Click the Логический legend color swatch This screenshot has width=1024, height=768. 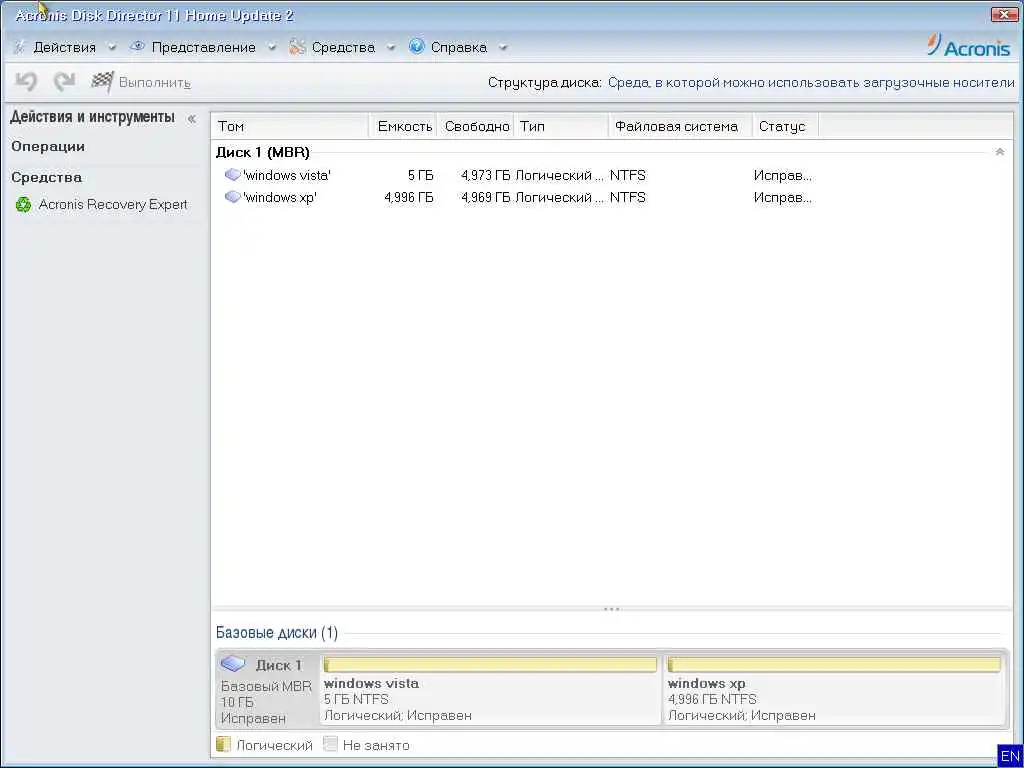pos(223,744)
